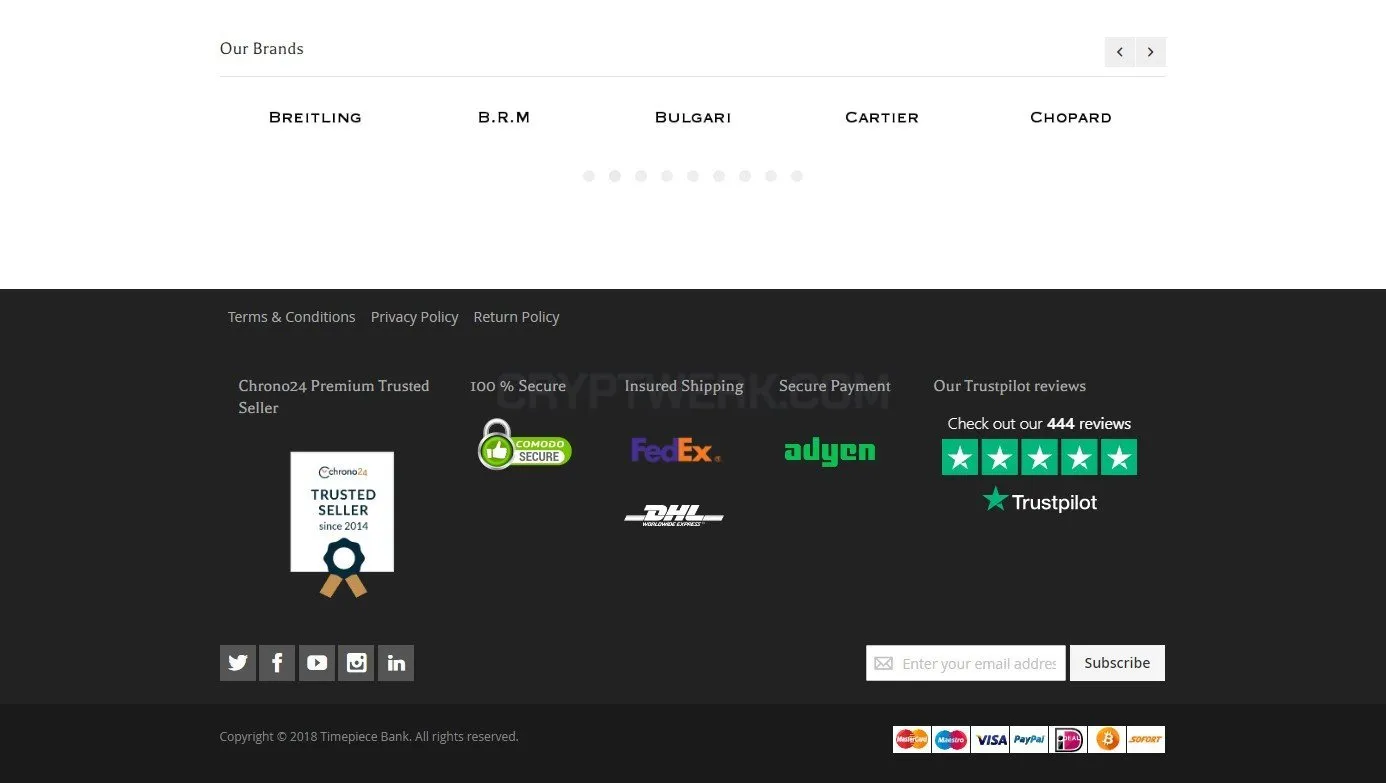This screenshot has height=783, width=1386.
Task: Open the B.R.M brand
Action: coord(504,117)
